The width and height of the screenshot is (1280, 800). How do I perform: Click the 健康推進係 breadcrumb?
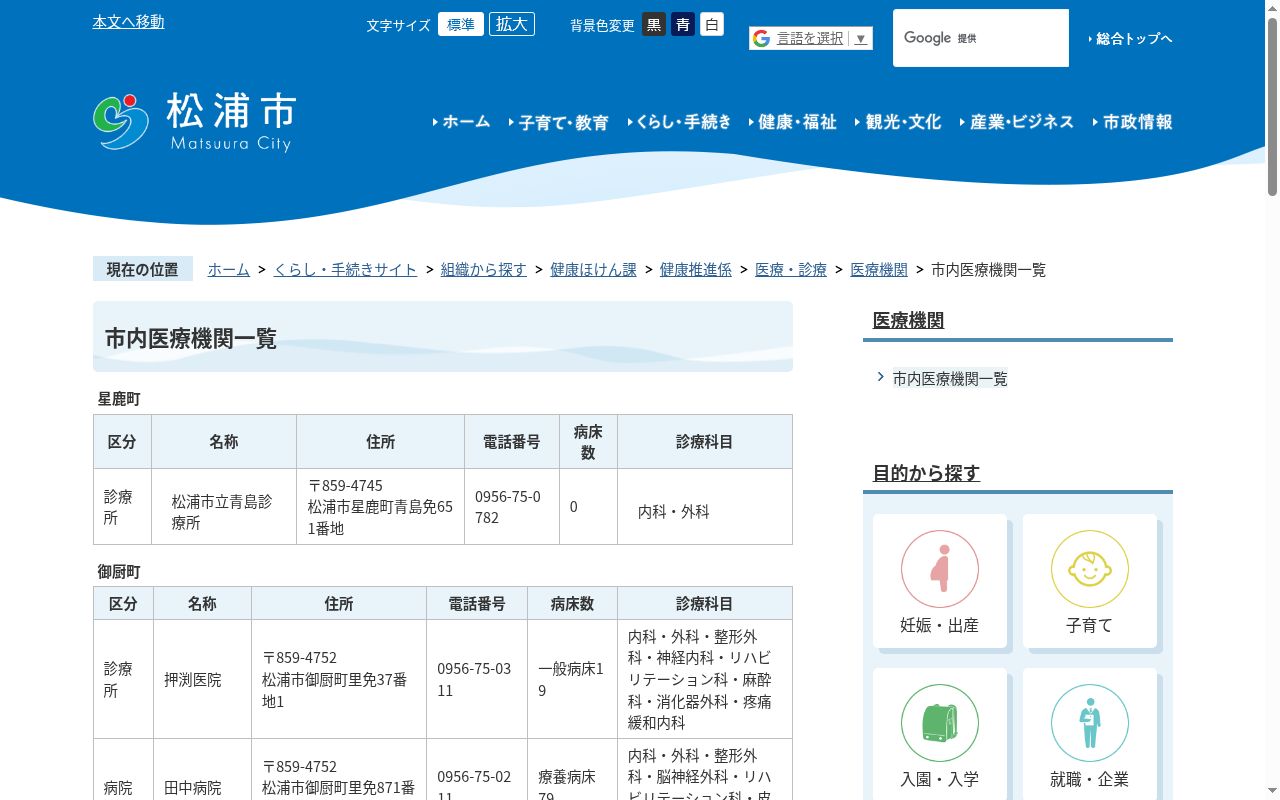coord(696,270)
